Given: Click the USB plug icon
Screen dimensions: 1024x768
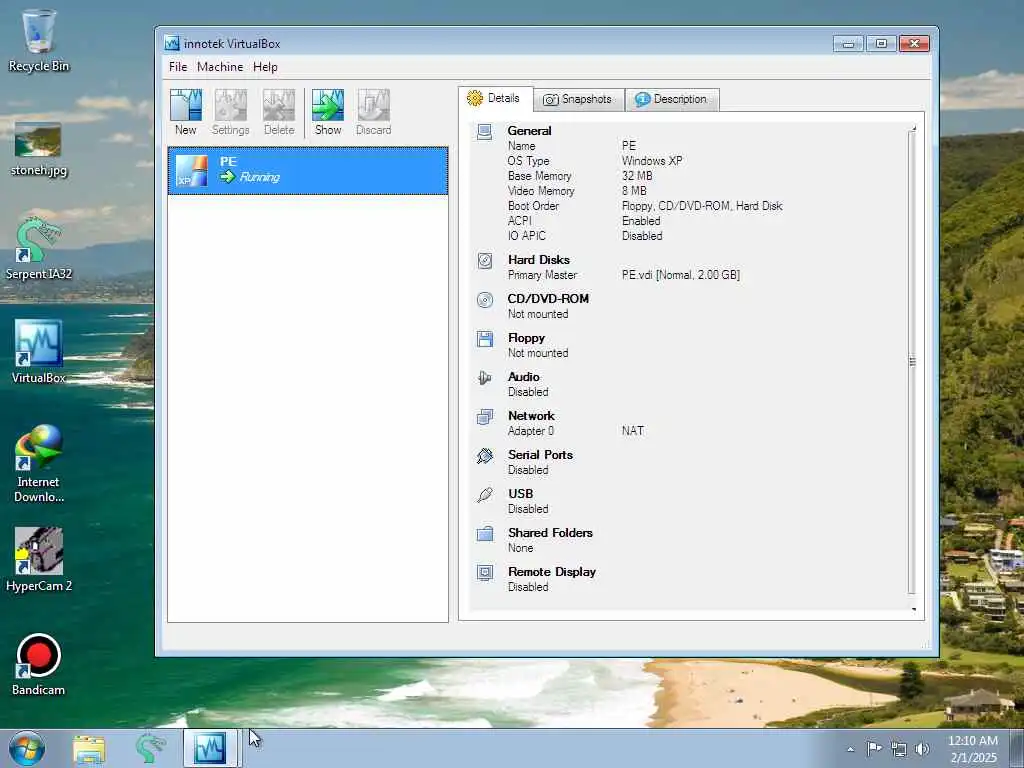Looking at the screenshot, I should pos(485,495).
